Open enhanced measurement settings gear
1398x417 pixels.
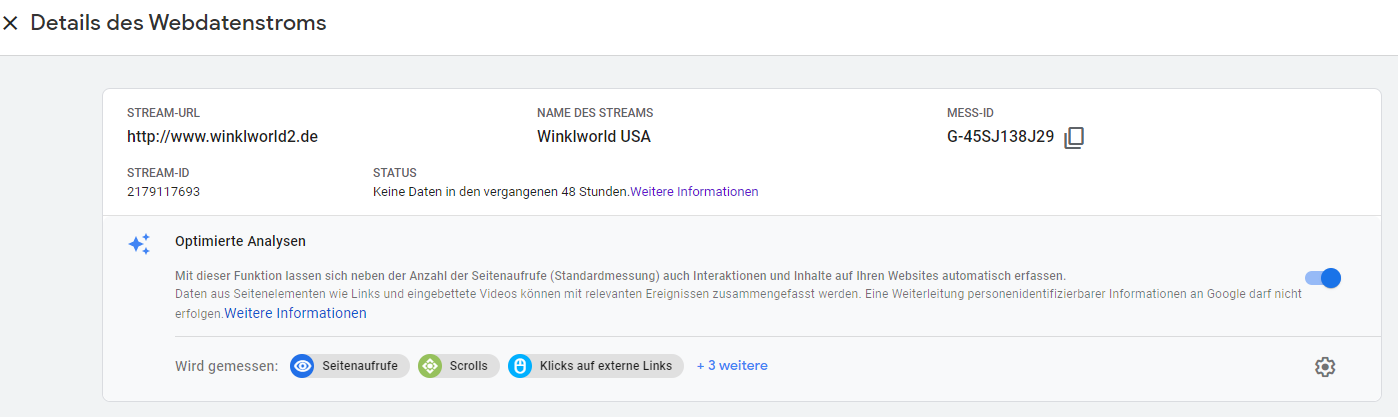point(1325,367)
